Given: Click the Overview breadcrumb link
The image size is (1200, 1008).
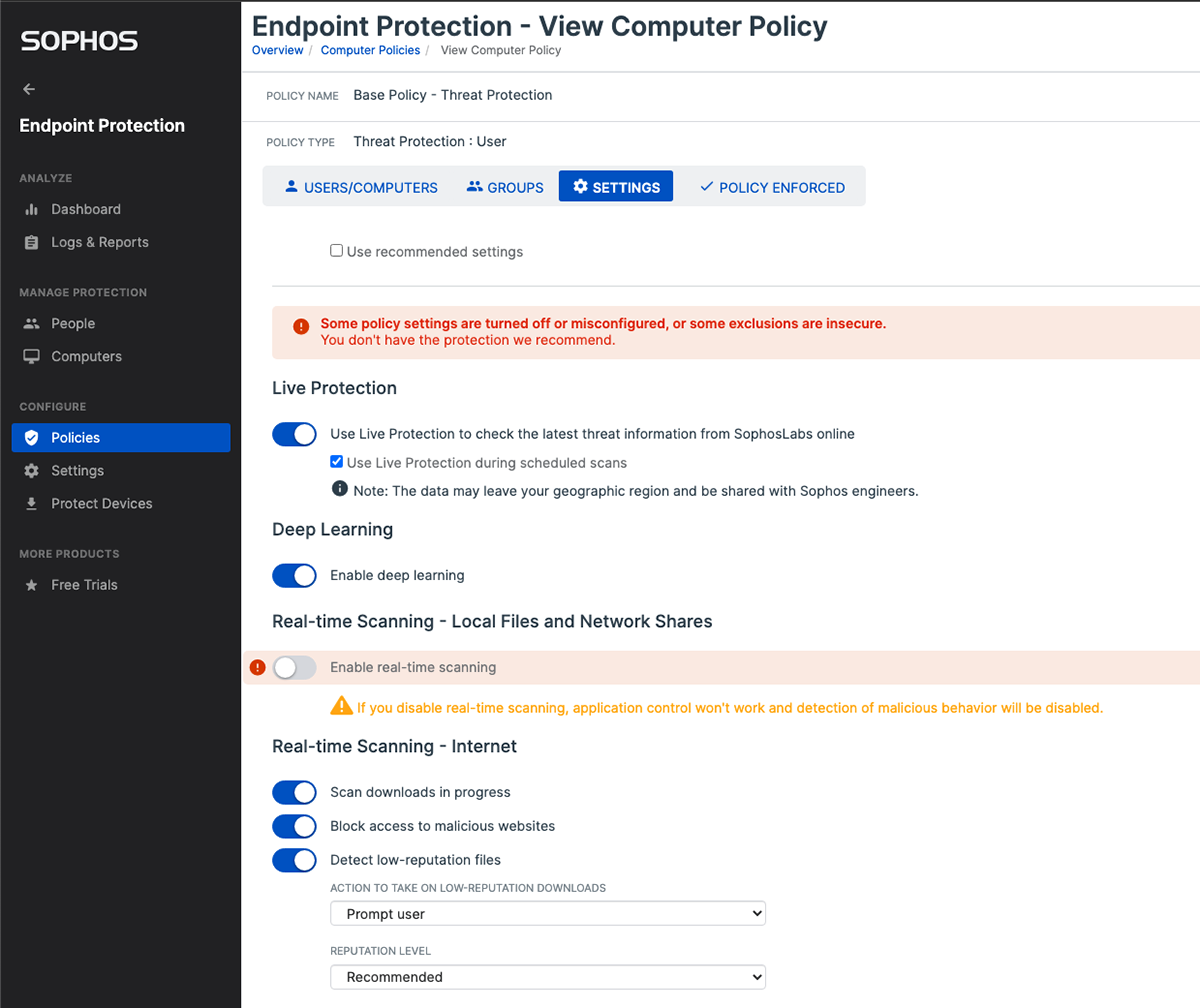Looking at the screenshot, I should point(277,50).
